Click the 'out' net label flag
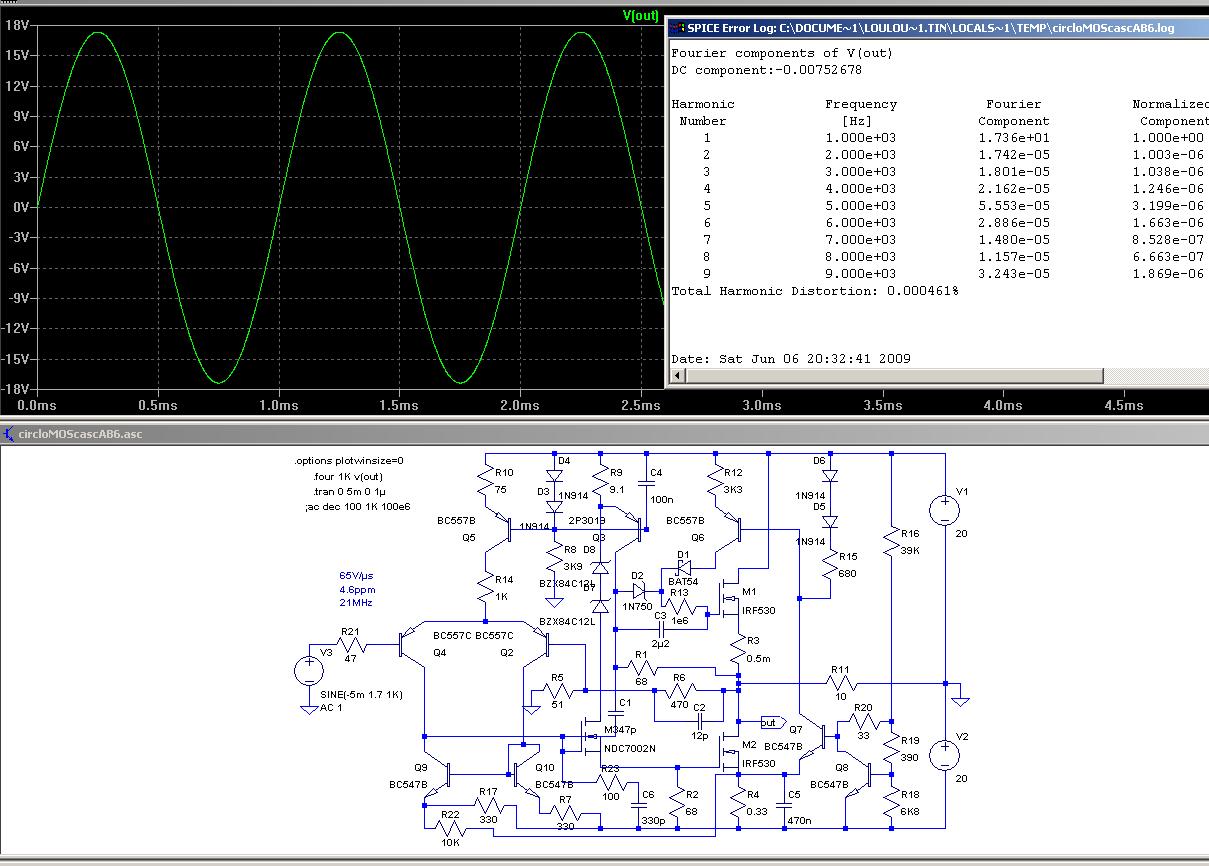Screen dimensions: 1209x866 pyautogui.click(x=771, y=722)
